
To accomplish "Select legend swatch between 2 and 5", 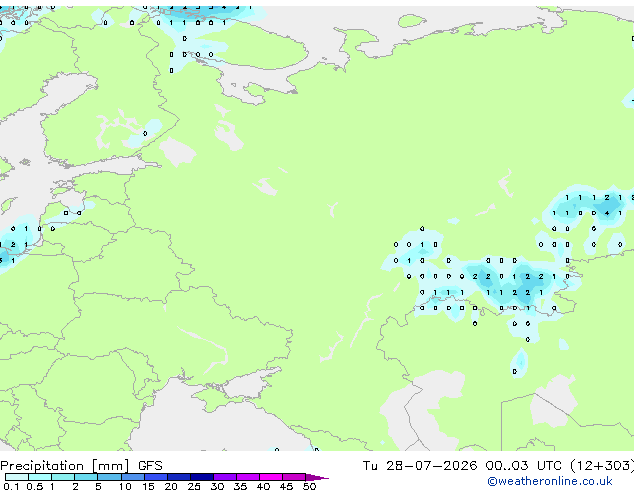I will click(86, 477).
